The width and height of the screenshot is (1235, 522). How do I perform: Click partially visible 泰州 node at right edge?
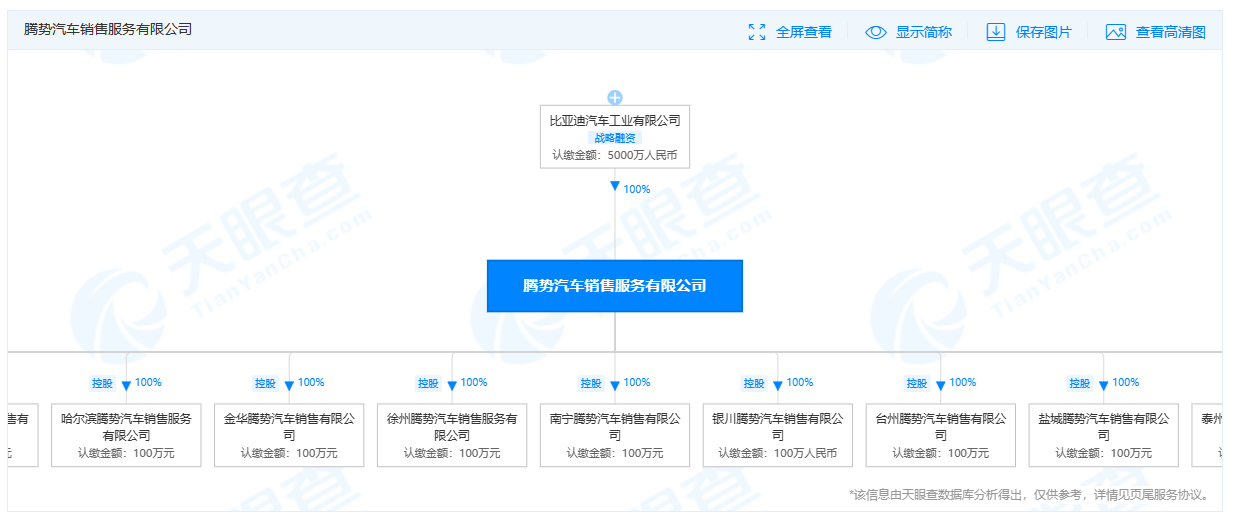[1207, 435]
